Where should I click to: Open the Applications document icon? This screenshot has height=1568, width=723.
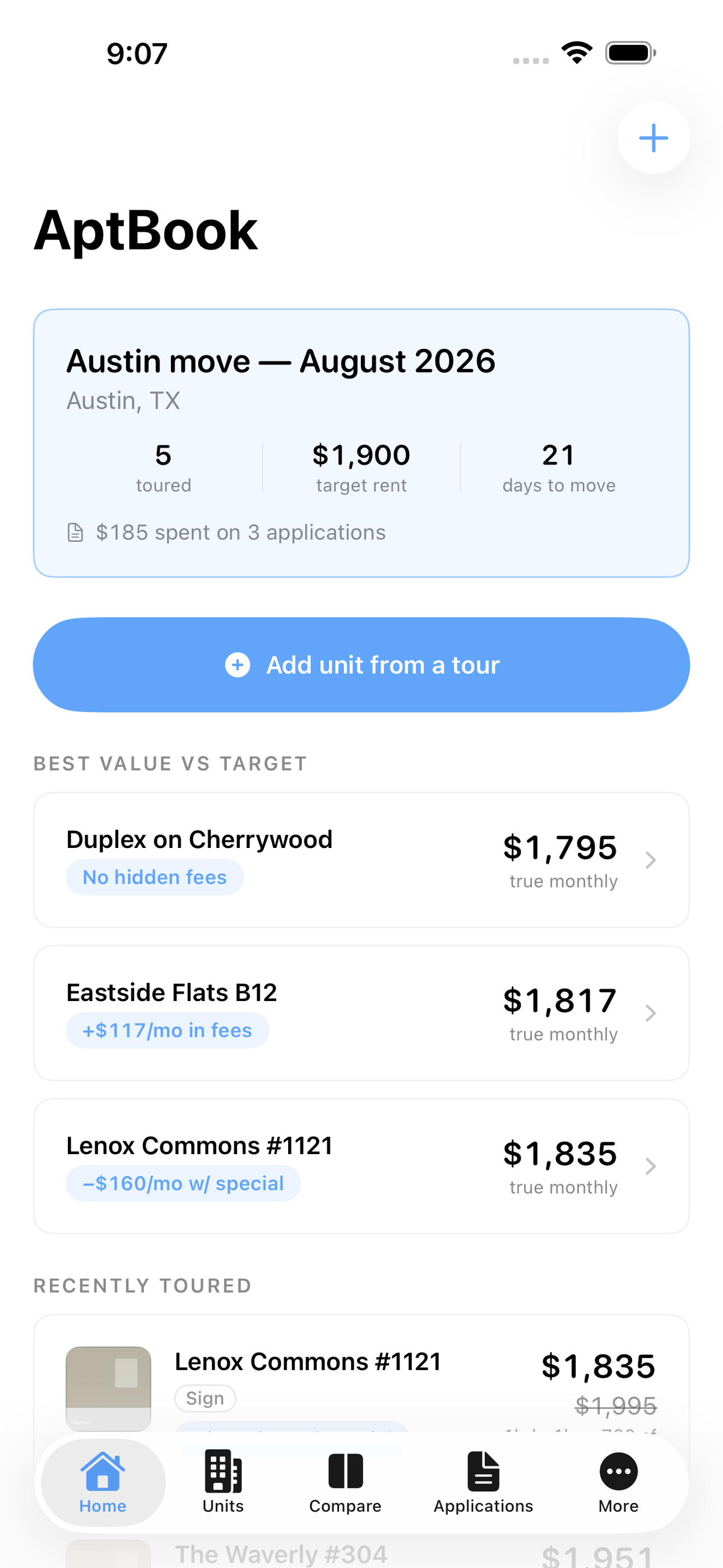[x=483, y=1470]
